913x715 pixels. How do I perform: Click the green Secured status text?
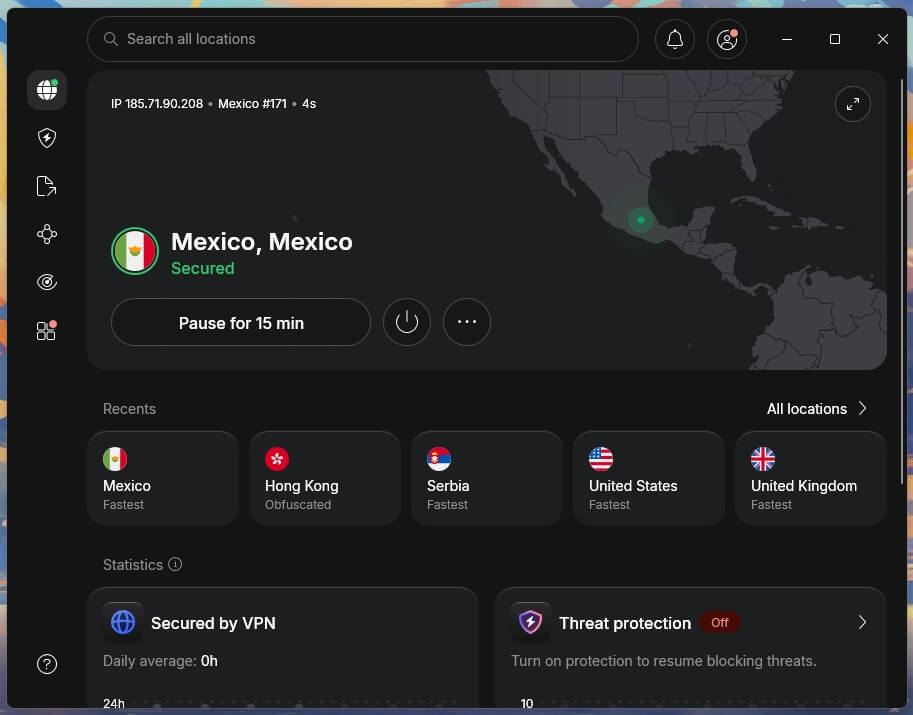click(203, 268)
